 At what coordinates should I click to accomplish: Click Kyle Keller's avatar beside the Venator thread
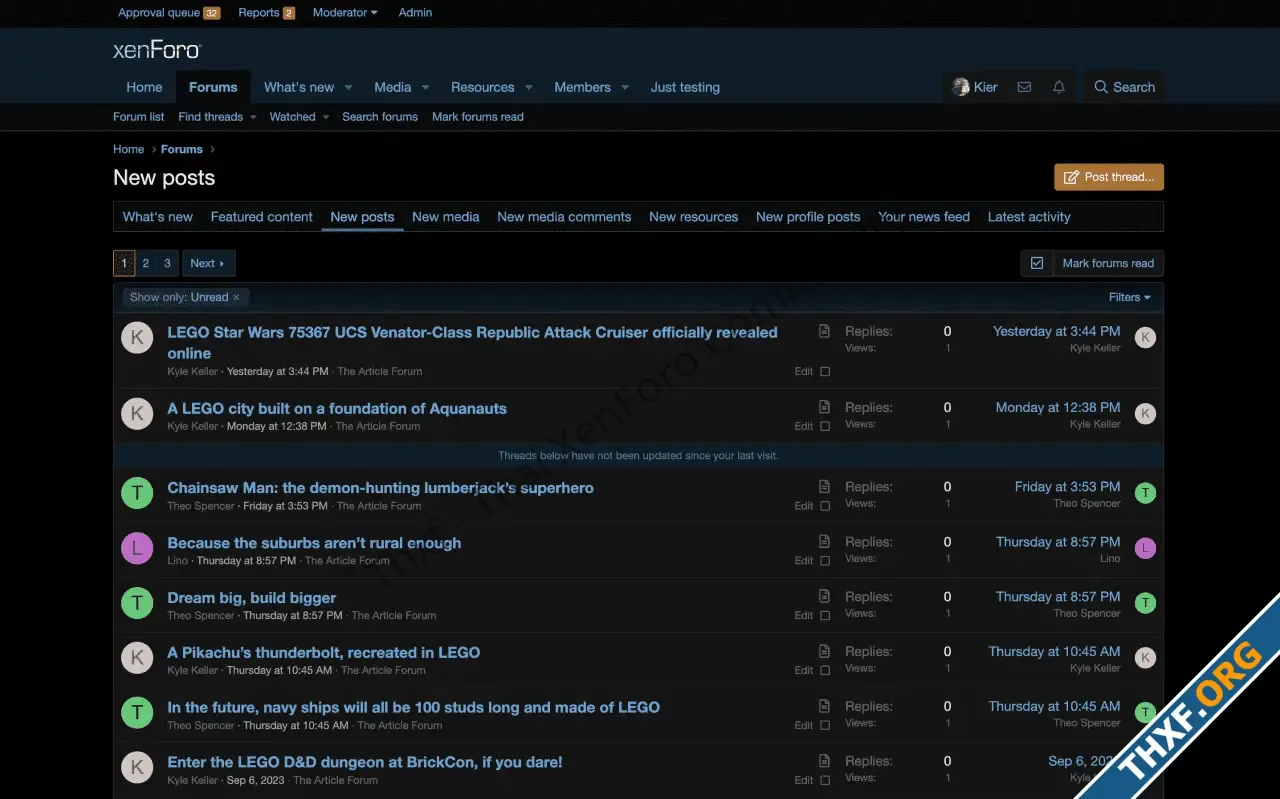[x=137, y=337]
